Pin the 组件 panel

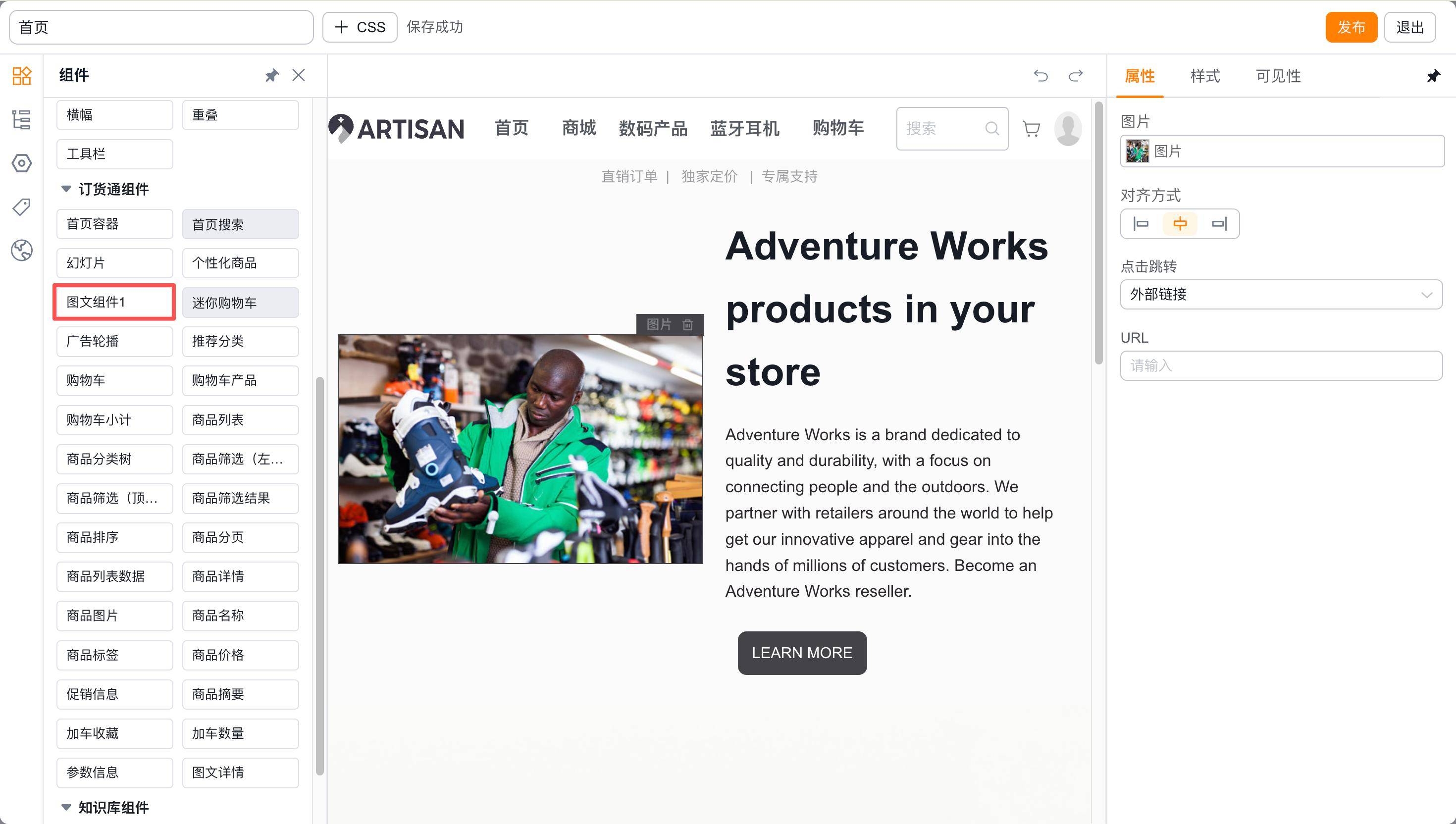(272, 75)
